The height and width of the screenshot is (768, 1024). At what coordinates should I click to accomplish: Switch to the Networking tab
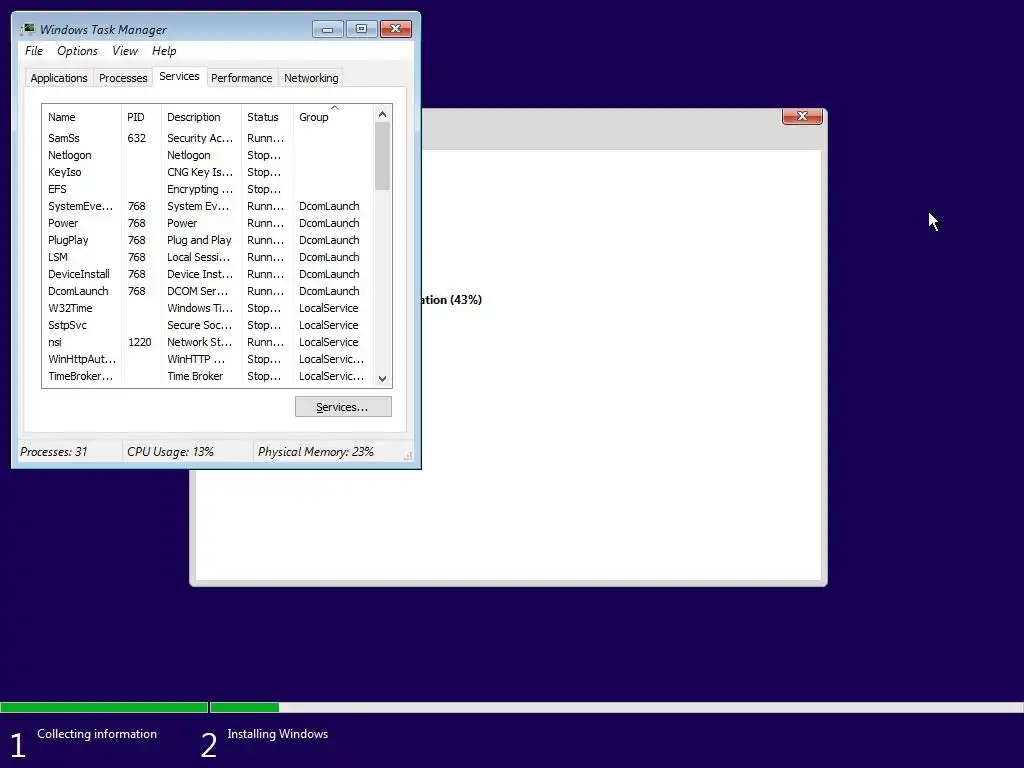tap(311, 78)
